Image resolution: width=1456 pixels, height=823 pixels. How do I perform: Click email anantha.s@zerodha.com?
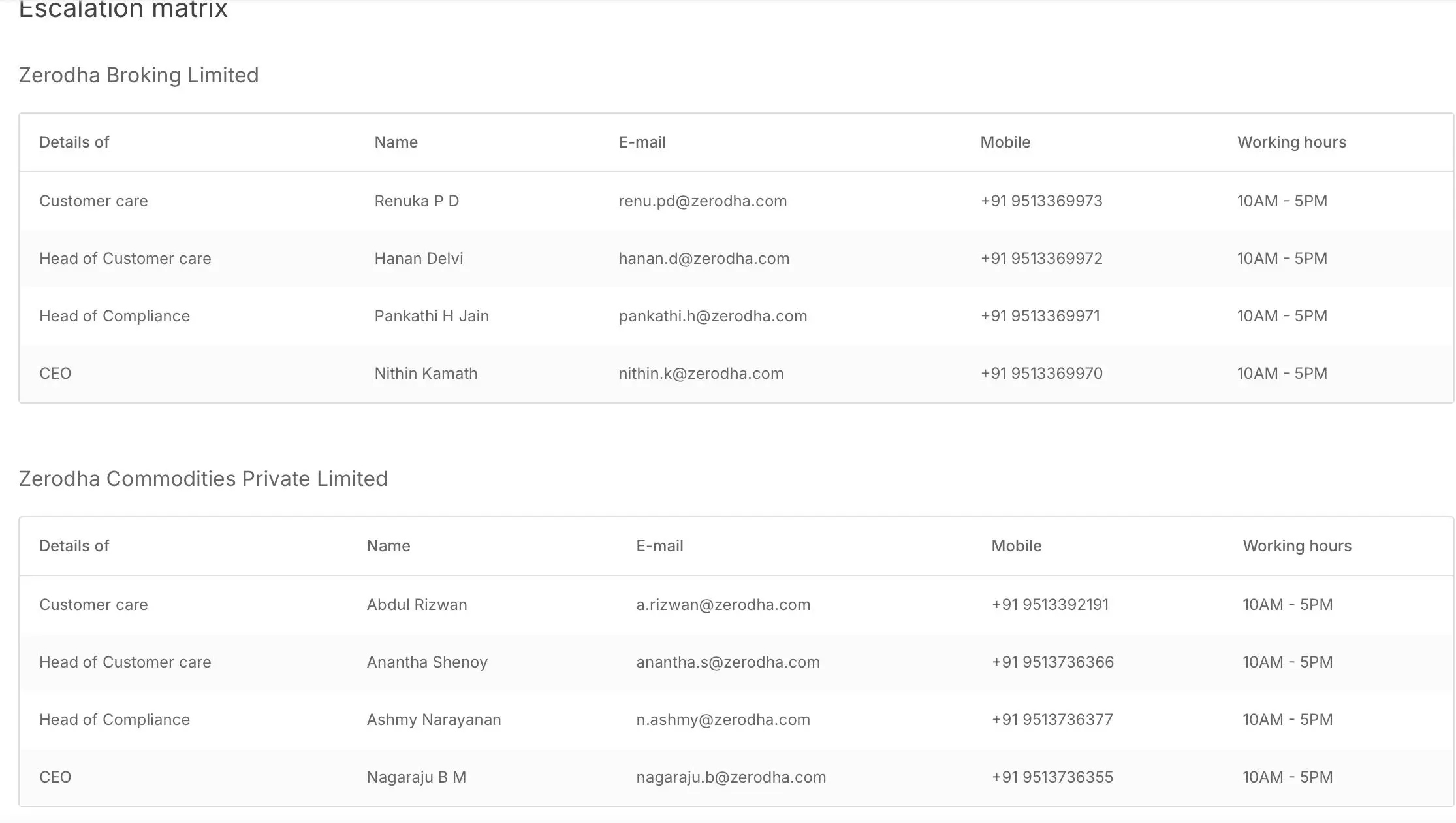pos(728,662)
